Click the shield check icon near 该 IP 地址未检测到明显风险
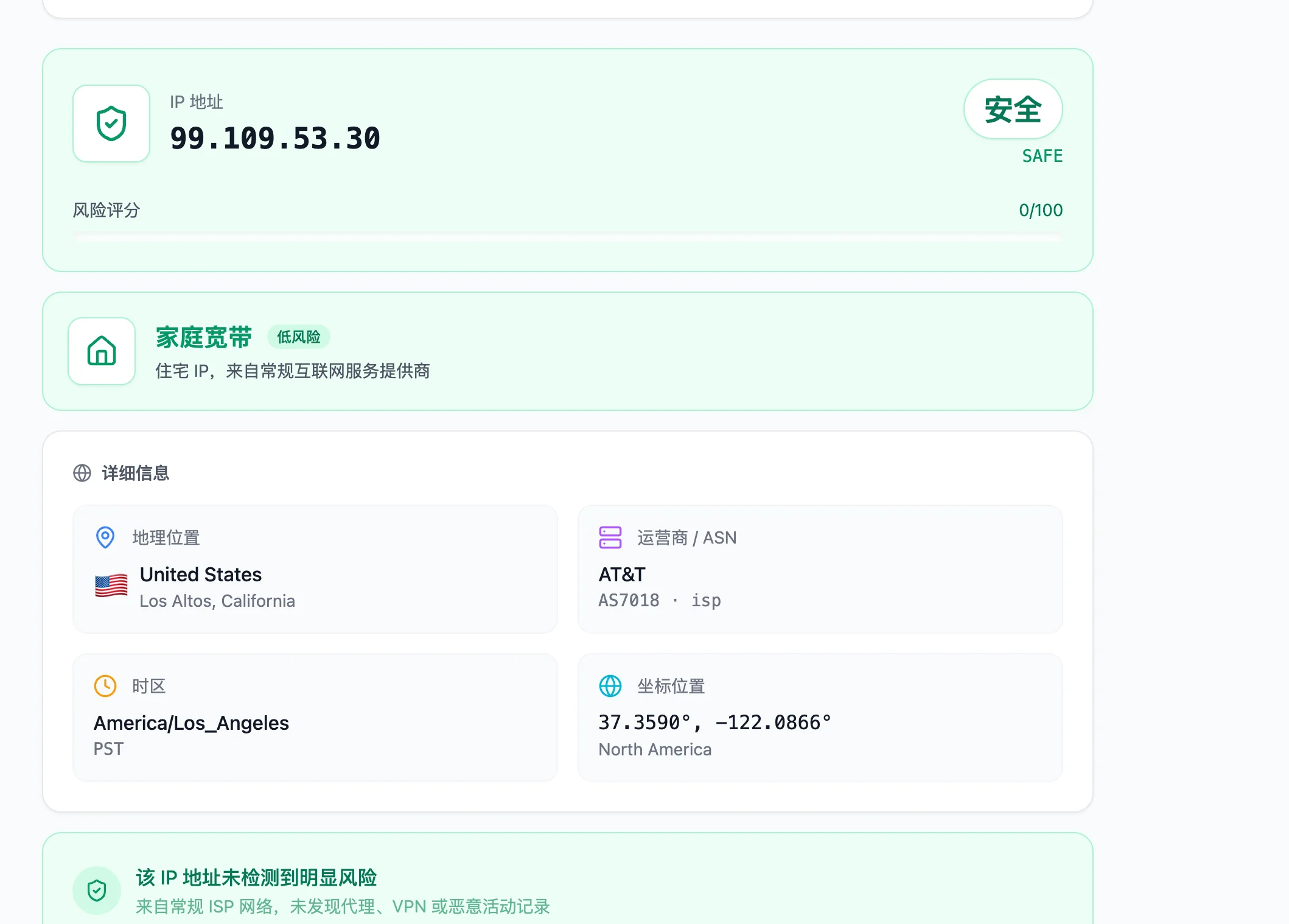This screenshot has width=1289, height=924. pos(96,889)
